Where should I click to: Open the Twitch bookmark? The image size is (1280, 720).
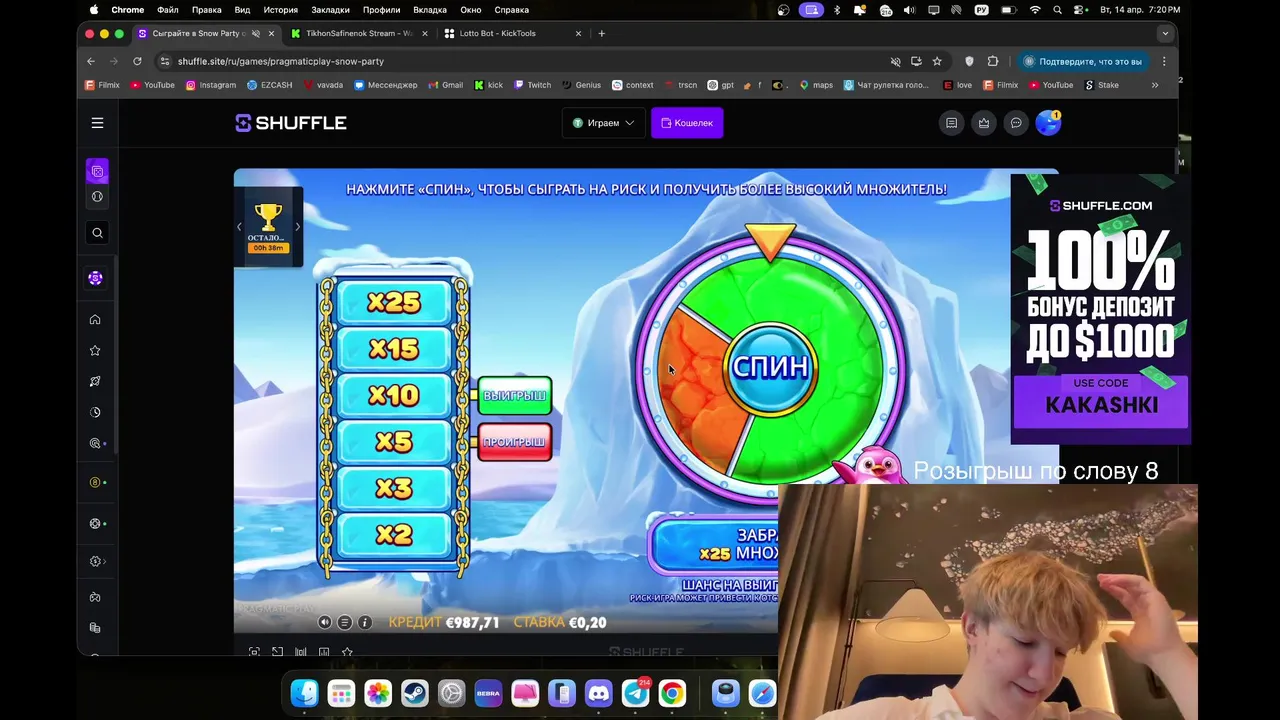pos(532,85)
